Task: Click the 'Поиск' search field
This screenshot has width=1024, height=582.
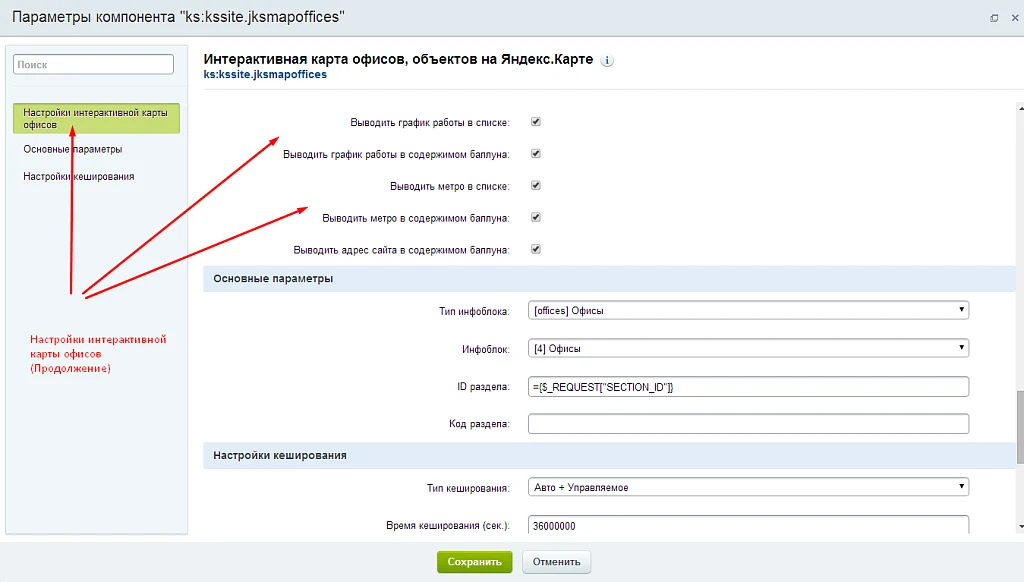Action: [93, 65]
